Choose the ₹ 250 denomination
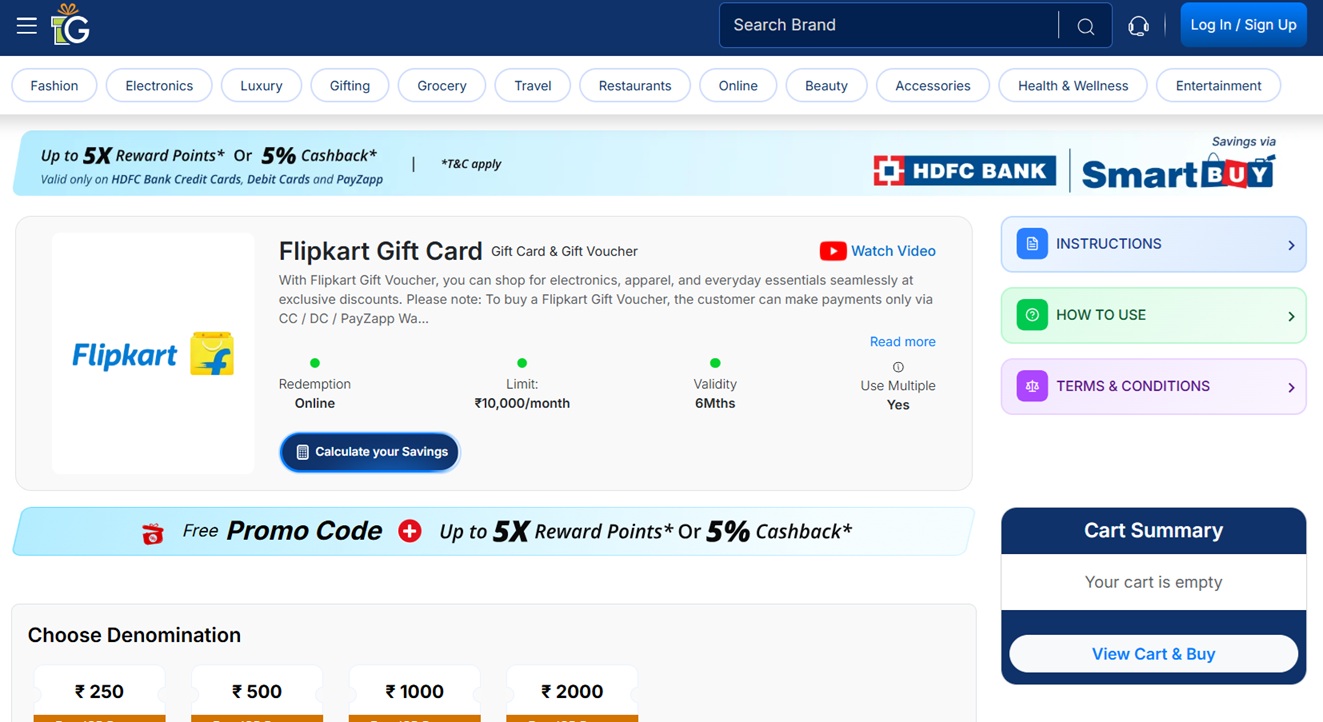Viewport: 1323px width, 722px height. (99, 693)
